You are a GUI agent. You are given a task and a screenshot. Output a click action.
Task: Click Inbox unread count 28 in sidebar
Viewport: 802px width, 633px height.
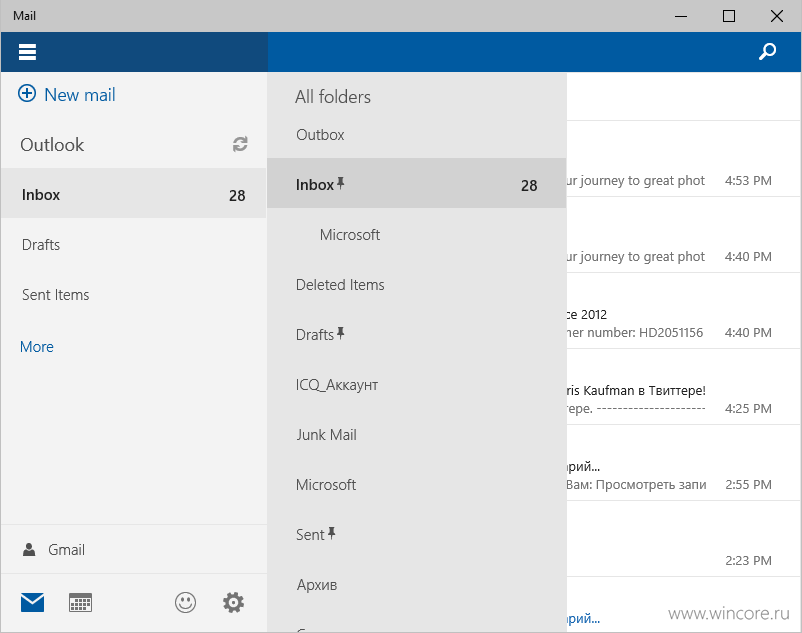pos(237,195)
